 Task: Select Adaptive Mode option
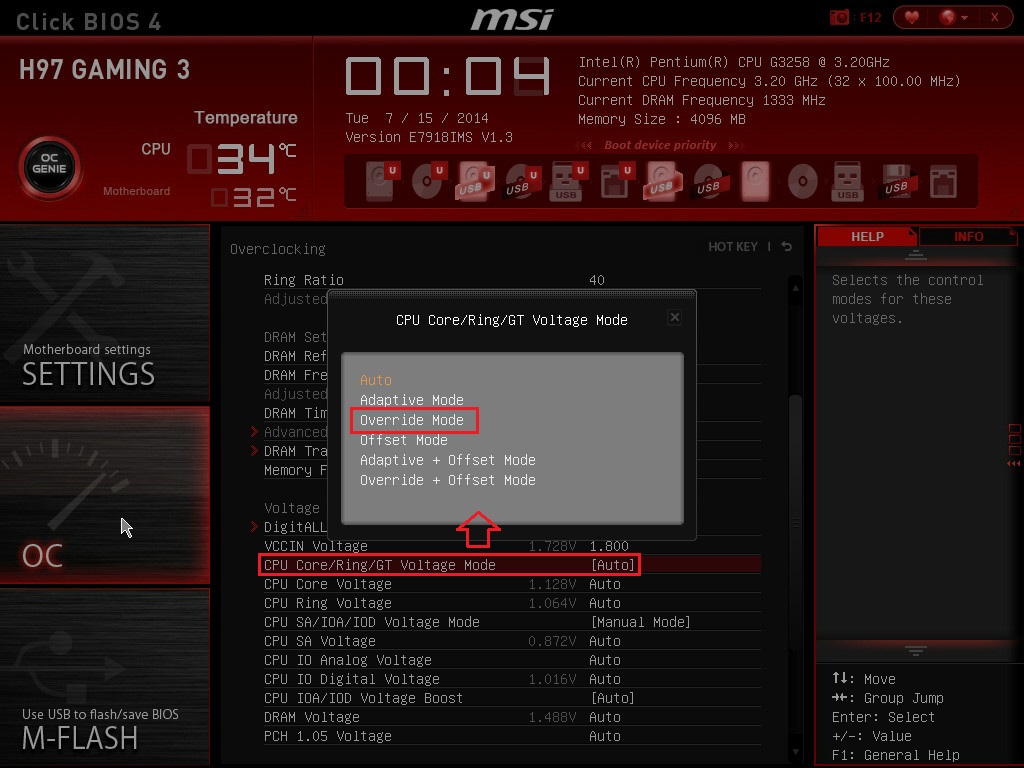(412, 400)
